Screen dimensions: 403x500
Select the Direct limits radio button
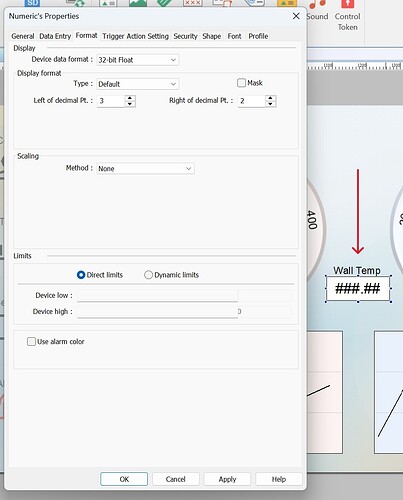tap(81, 275)
